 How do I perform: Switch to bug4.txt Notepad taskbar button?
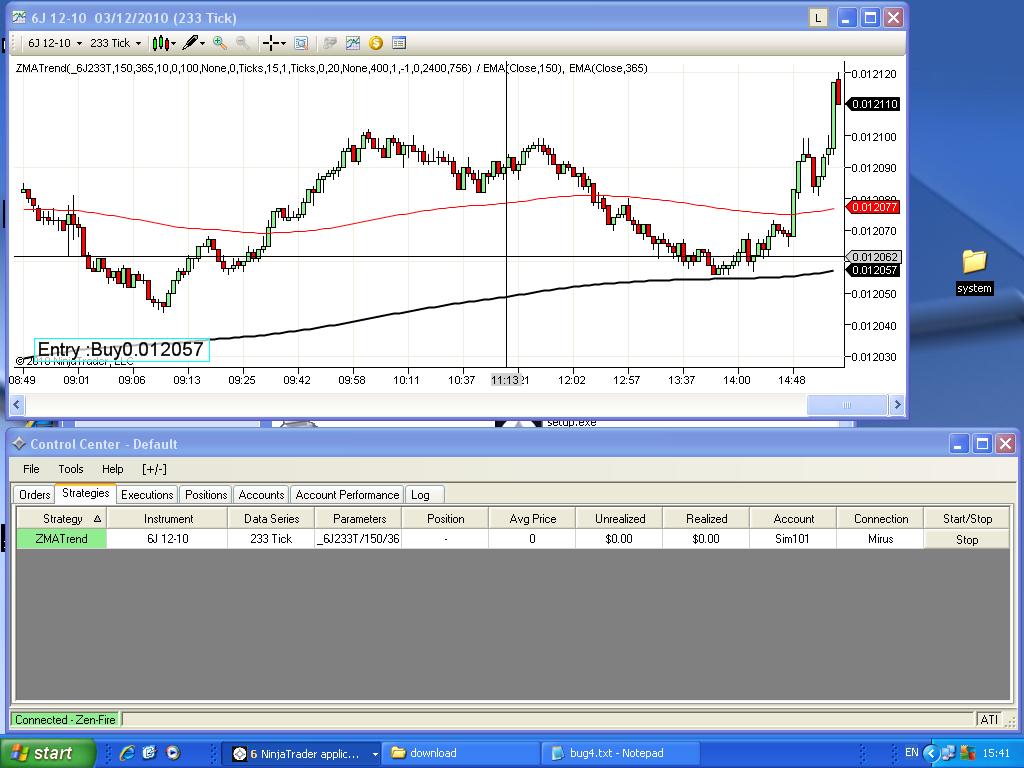[x=620, y=754]
